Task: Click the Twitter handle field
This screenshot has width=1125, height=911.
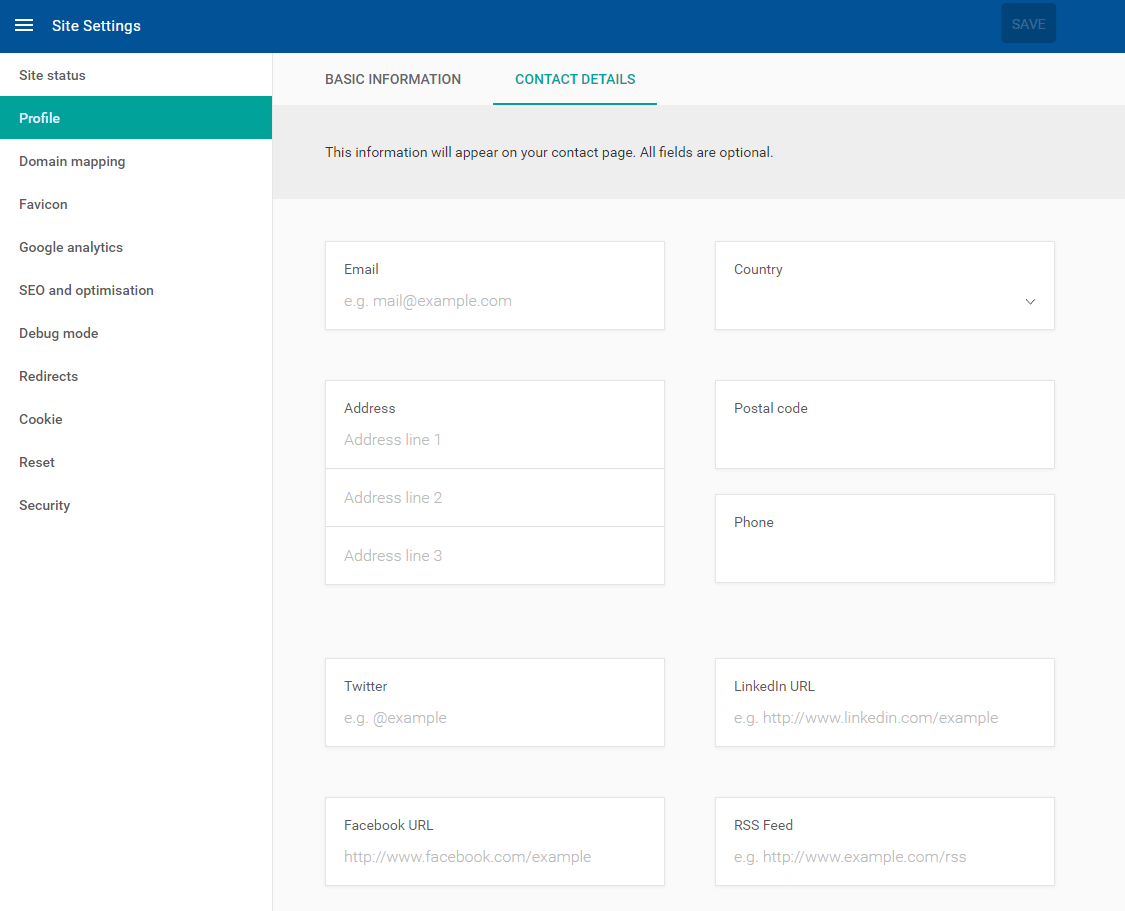Action: [x=494, y=717]
